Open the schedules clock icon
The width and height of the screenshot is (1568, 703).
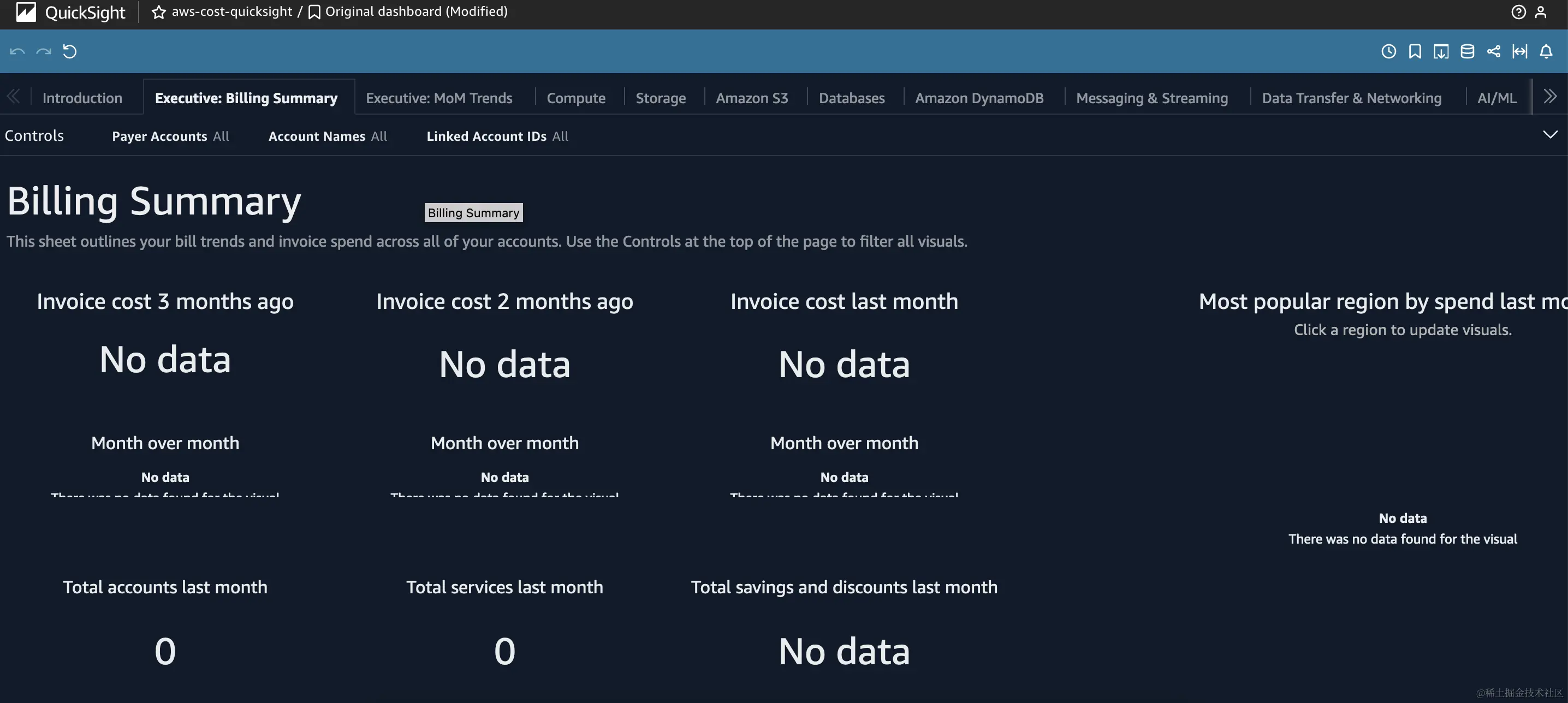point(1388,52)
